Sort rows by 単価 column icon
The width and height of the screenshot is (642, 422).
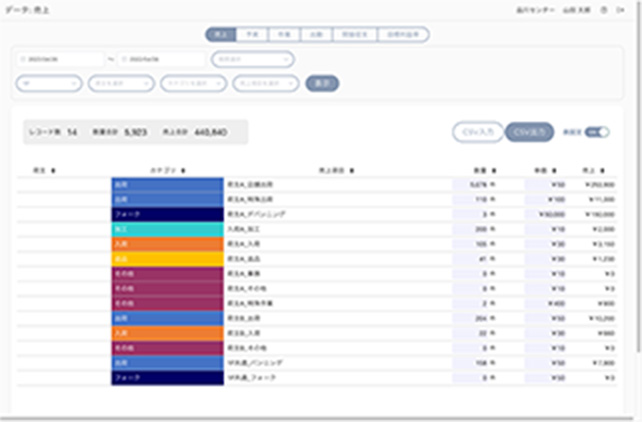[x=571, y=171]
